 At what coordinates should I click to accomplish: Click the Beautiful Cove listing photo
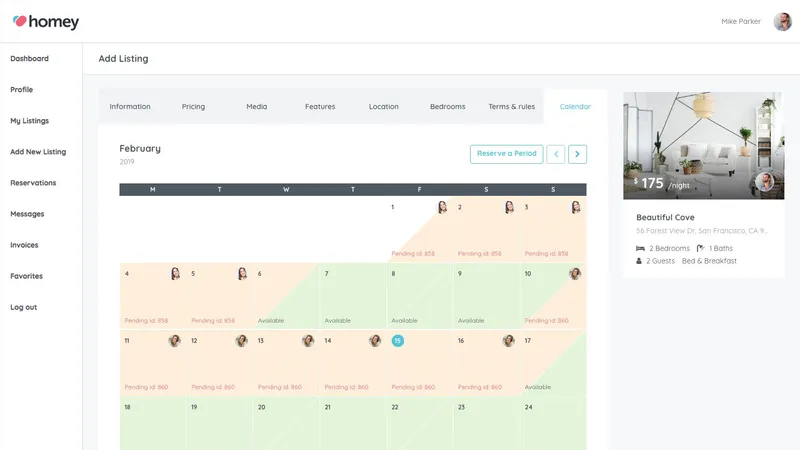(x=704, y=145)
